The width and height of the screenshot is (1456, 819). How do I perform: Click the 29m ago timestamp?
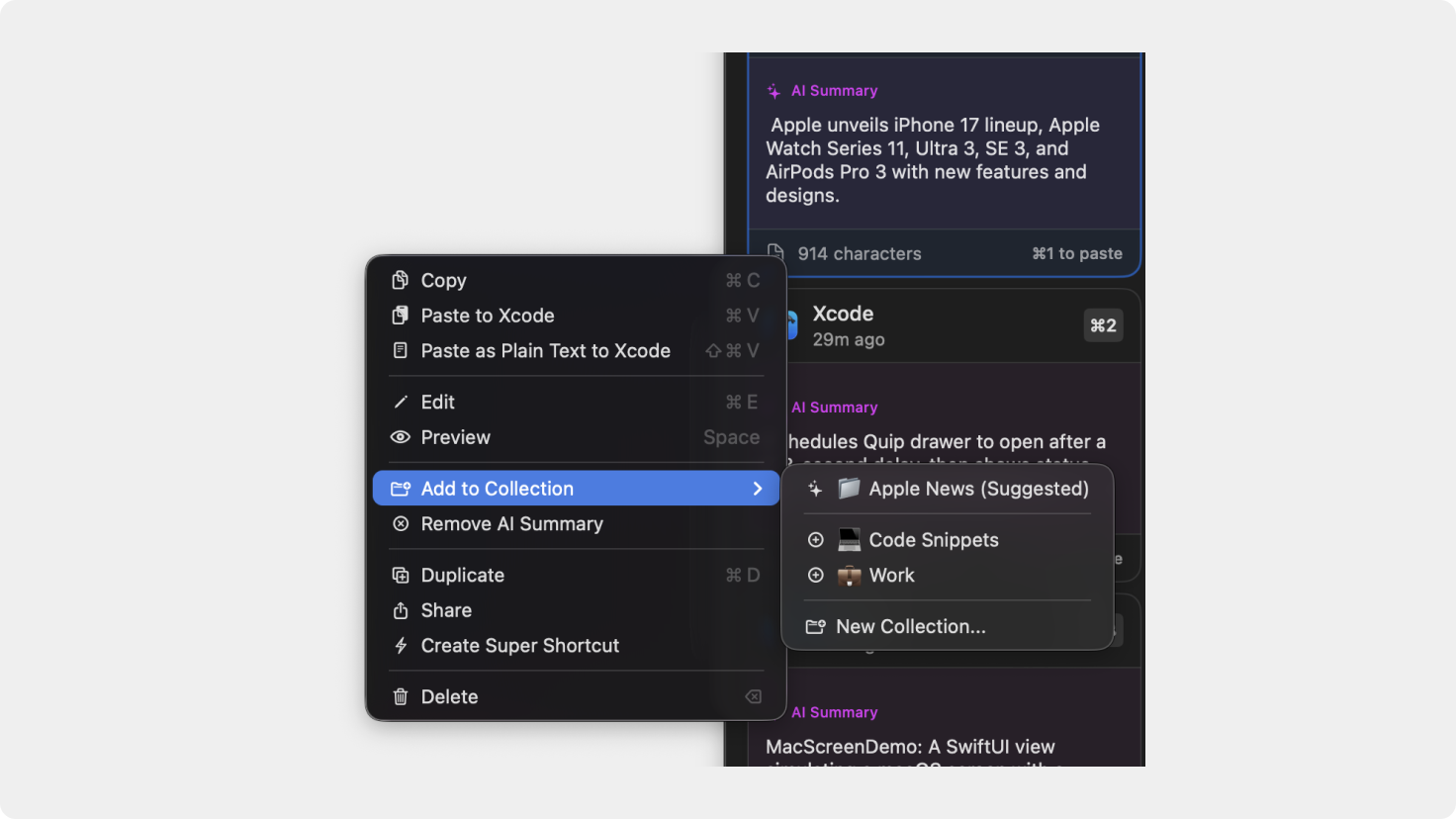[x=849, y=339]
